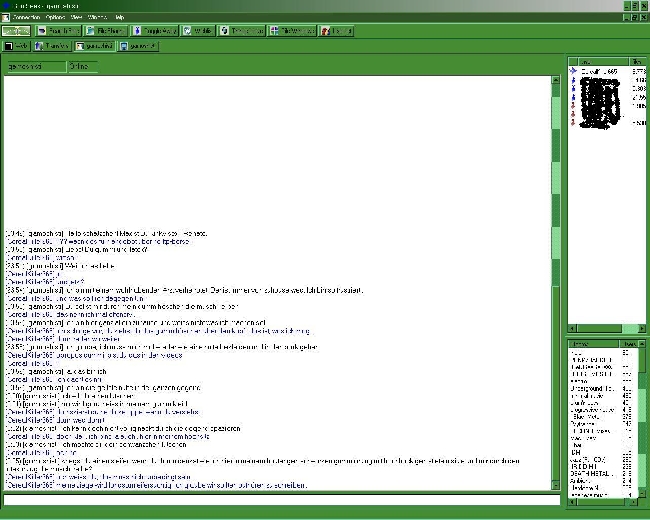Click room list horizontal scroll right arrow
The height and width of the screenshot is (520, 650).
pyautogui.click(x=633, y=502)
